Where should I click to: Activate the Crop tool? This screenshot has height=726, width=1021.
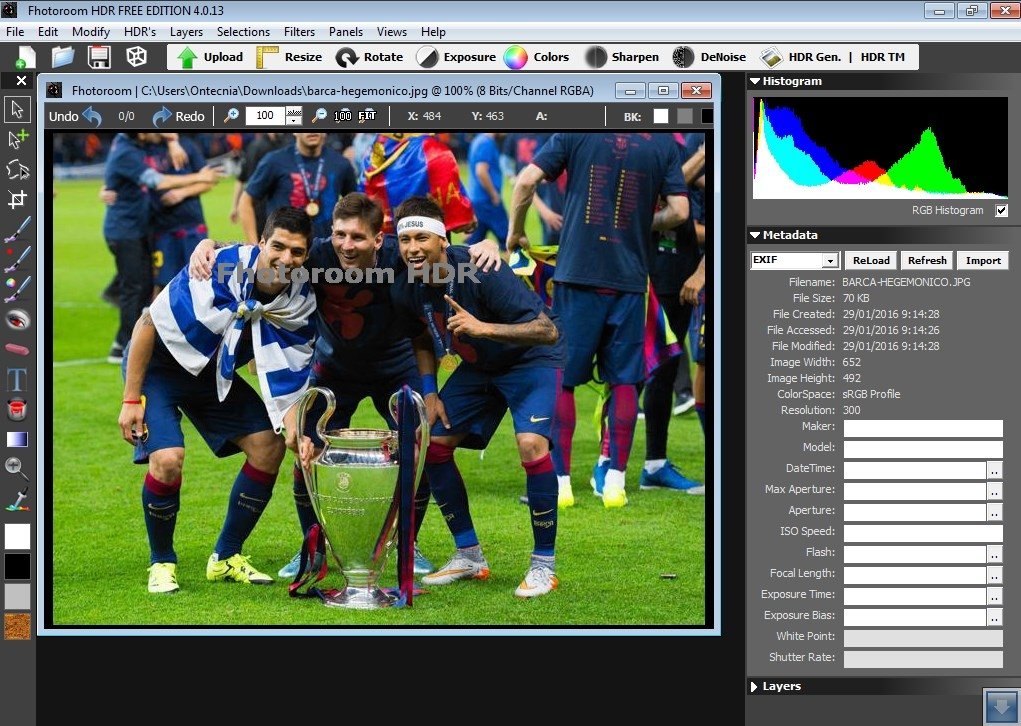coord(18,199)
